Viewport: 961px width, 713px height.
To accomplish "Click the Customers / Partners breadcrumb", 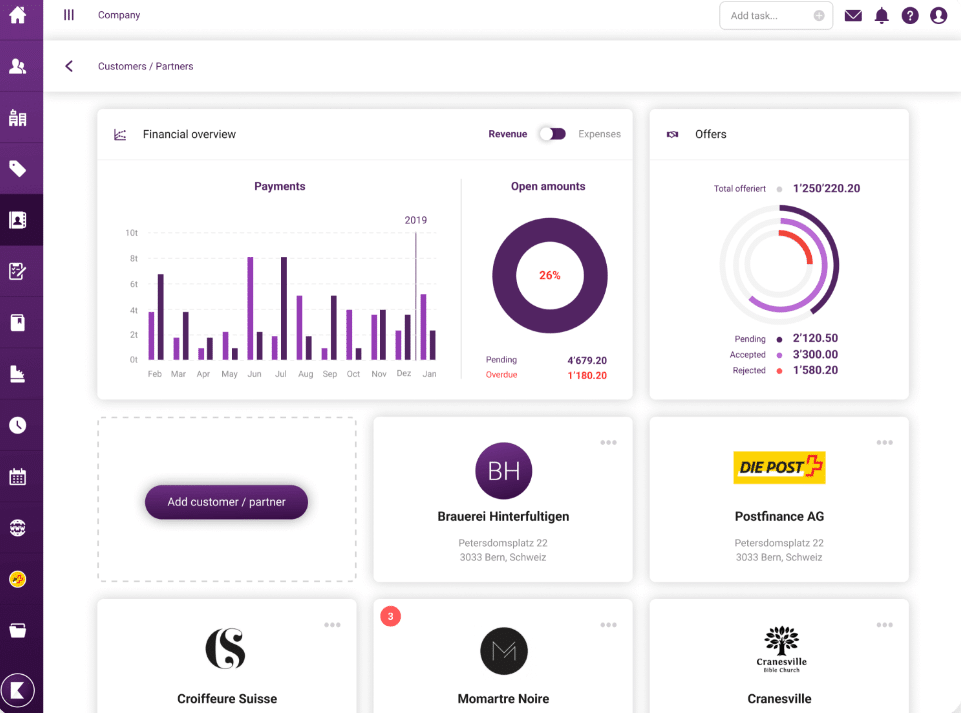I will (145, 66).
